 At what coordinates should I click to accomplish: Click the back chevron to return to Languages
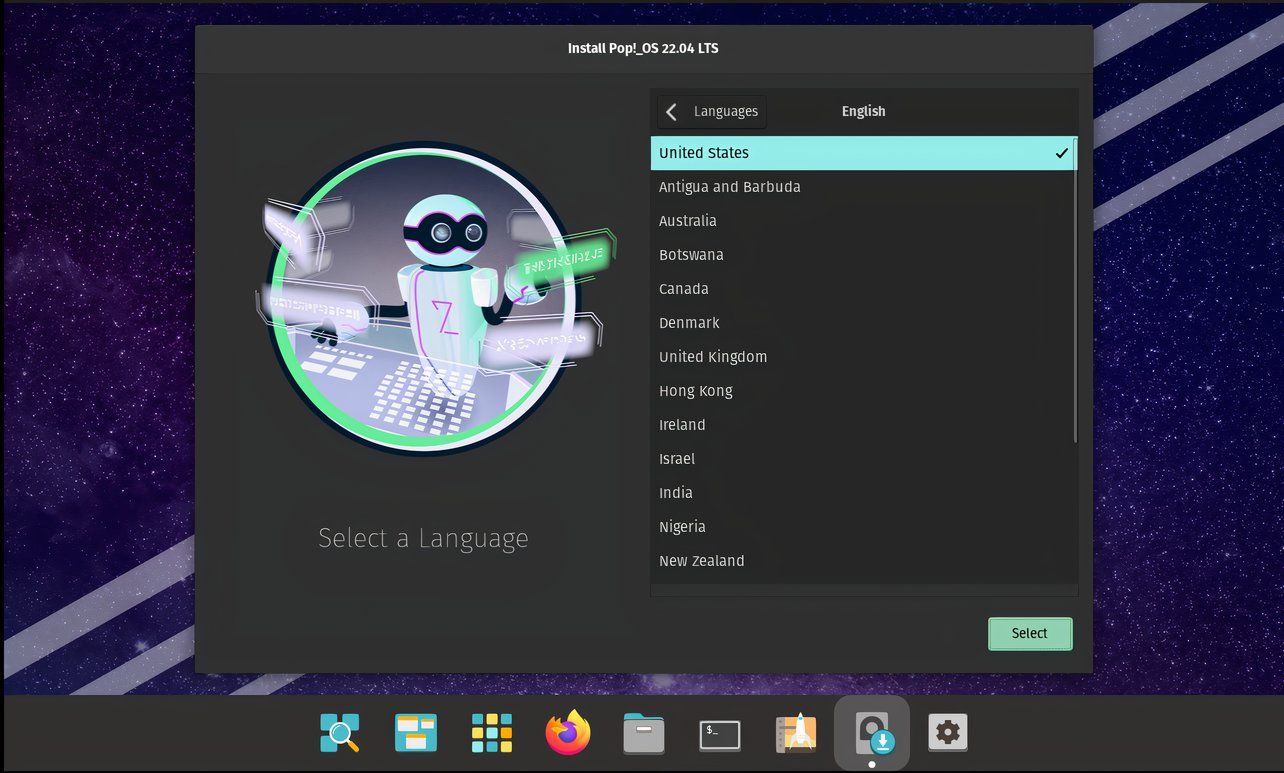670,111
